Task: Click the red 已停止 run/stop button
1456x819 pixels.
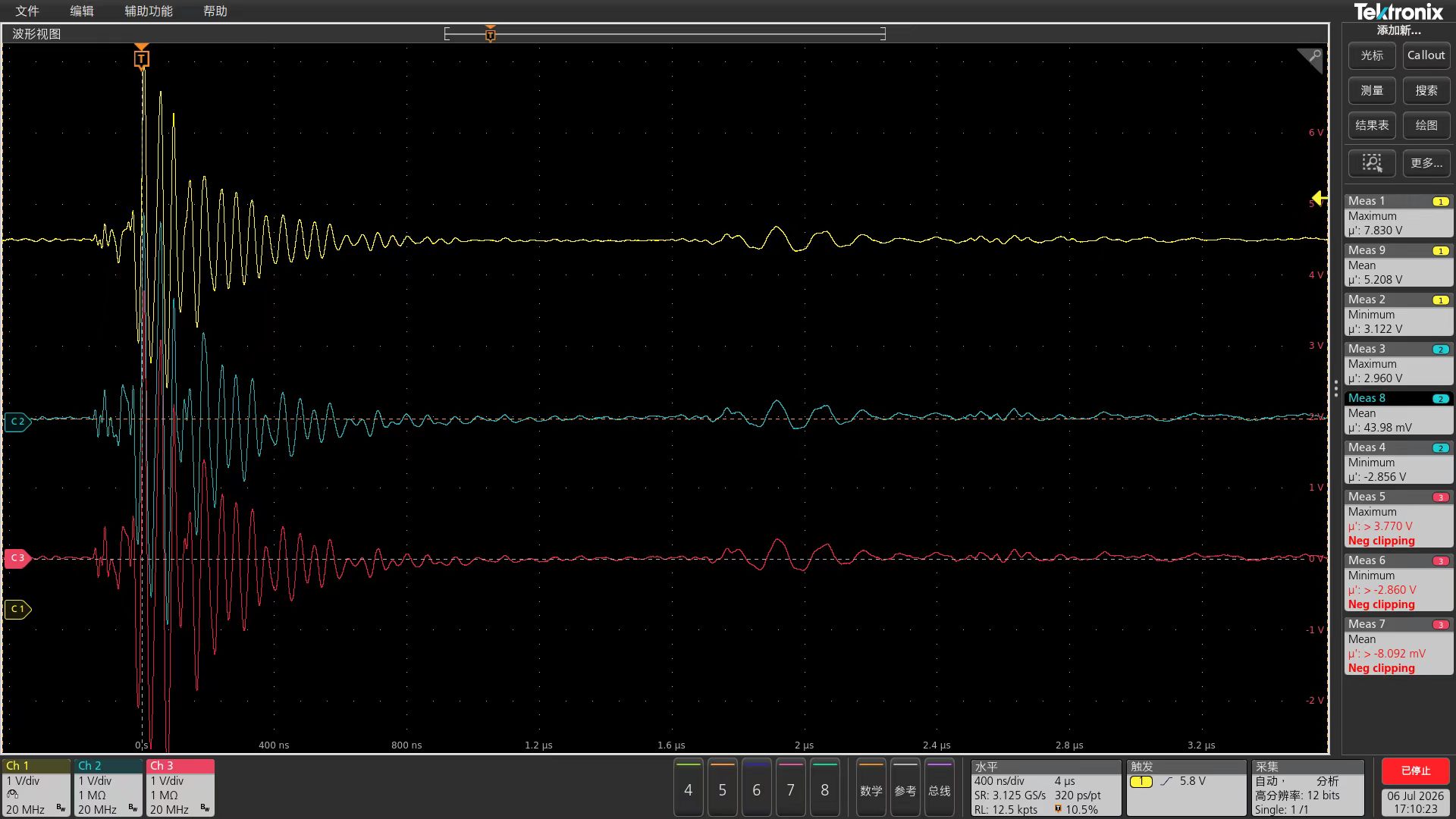Action: click(x=1415, y=770)
